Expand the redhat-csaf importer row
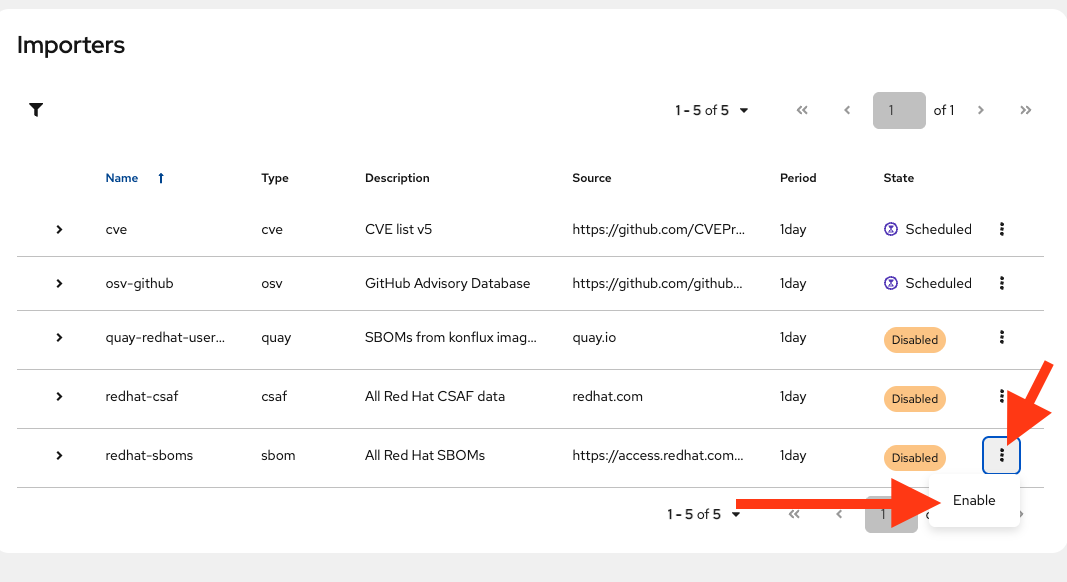This screenshot has width=1067, height=582. [59, 396]
